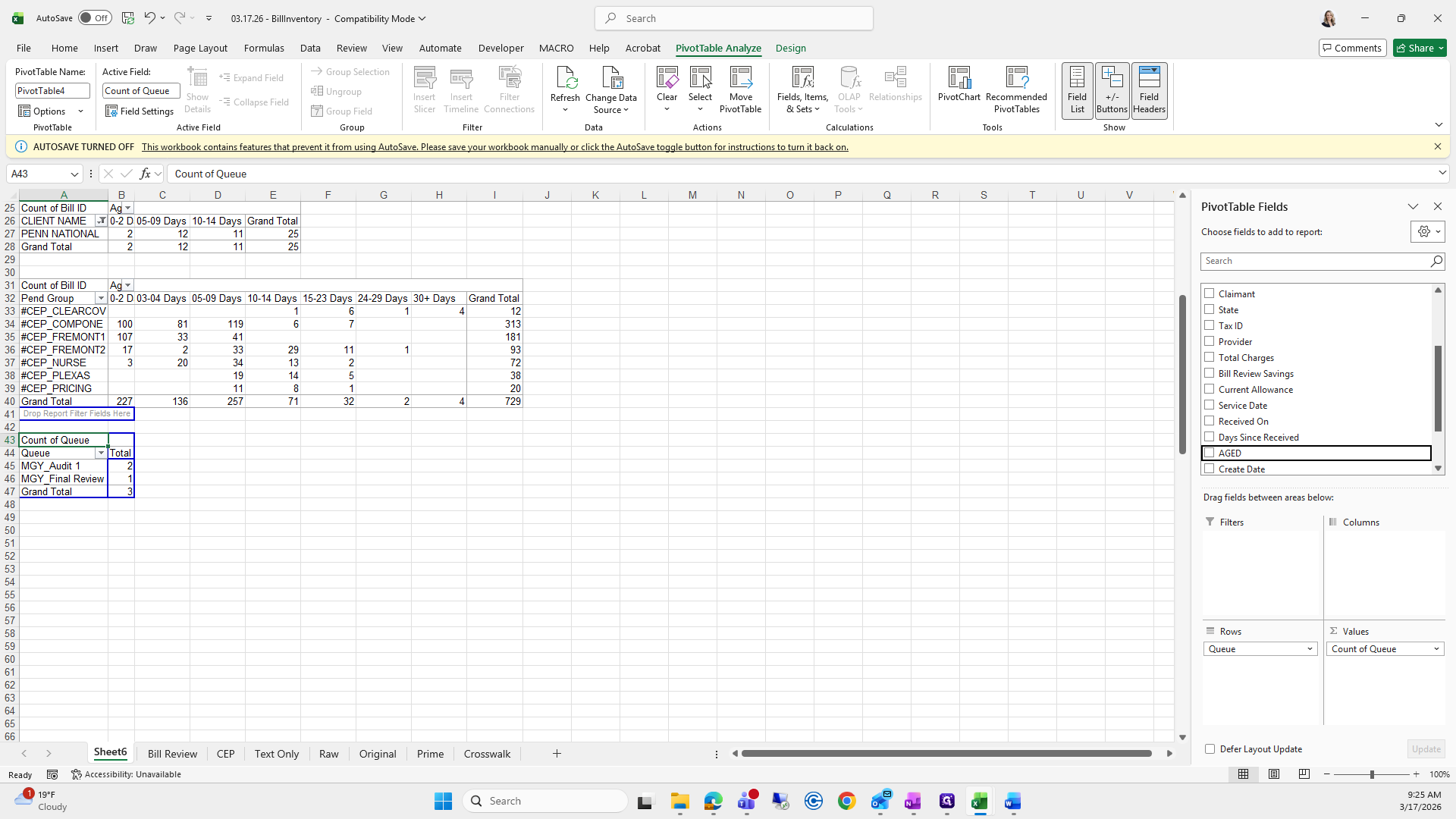Click the AutoSave warning message link

coord(494,147)
